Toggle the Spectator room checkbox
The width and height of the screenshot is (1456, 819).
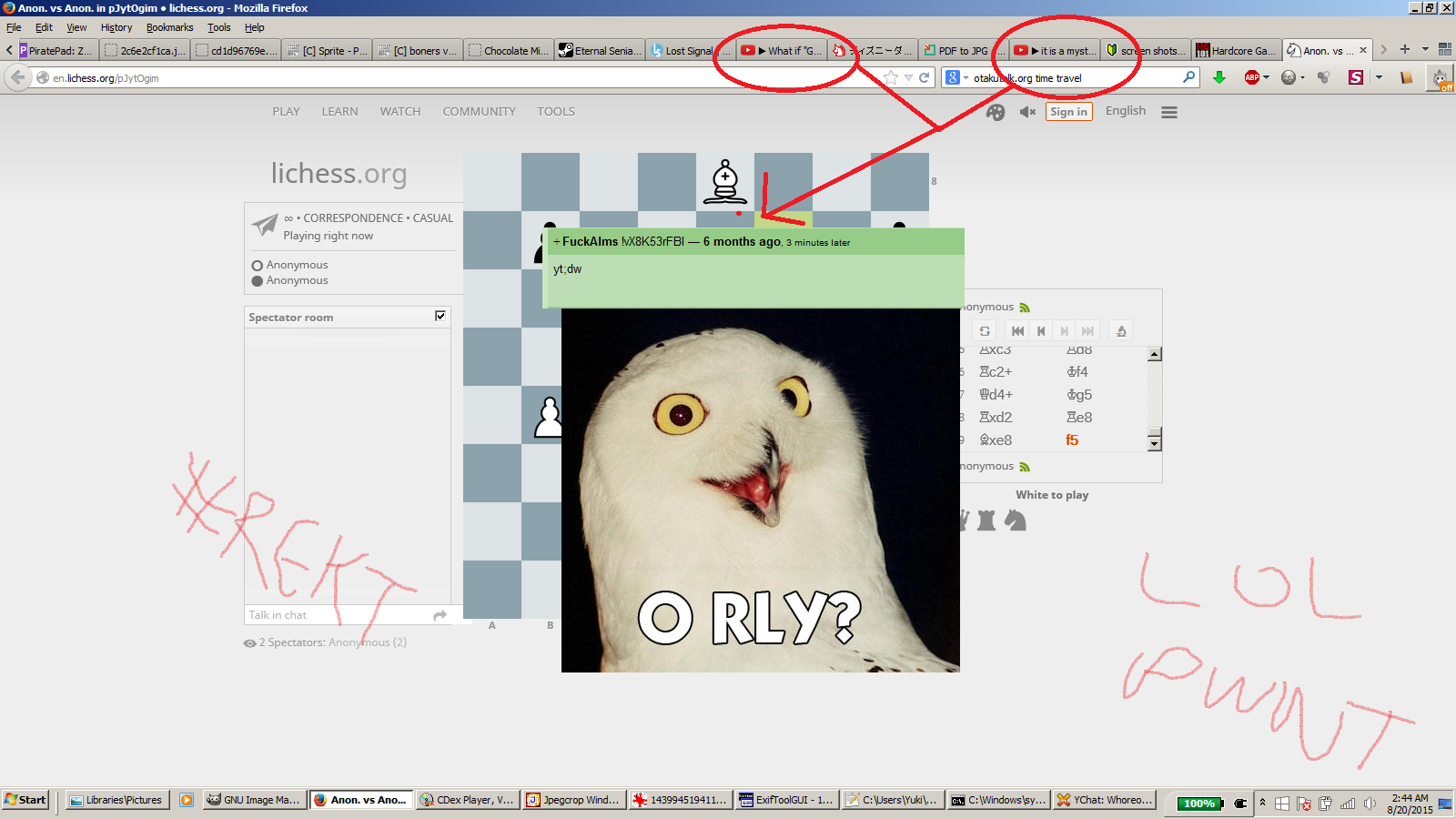pos(440,316)
